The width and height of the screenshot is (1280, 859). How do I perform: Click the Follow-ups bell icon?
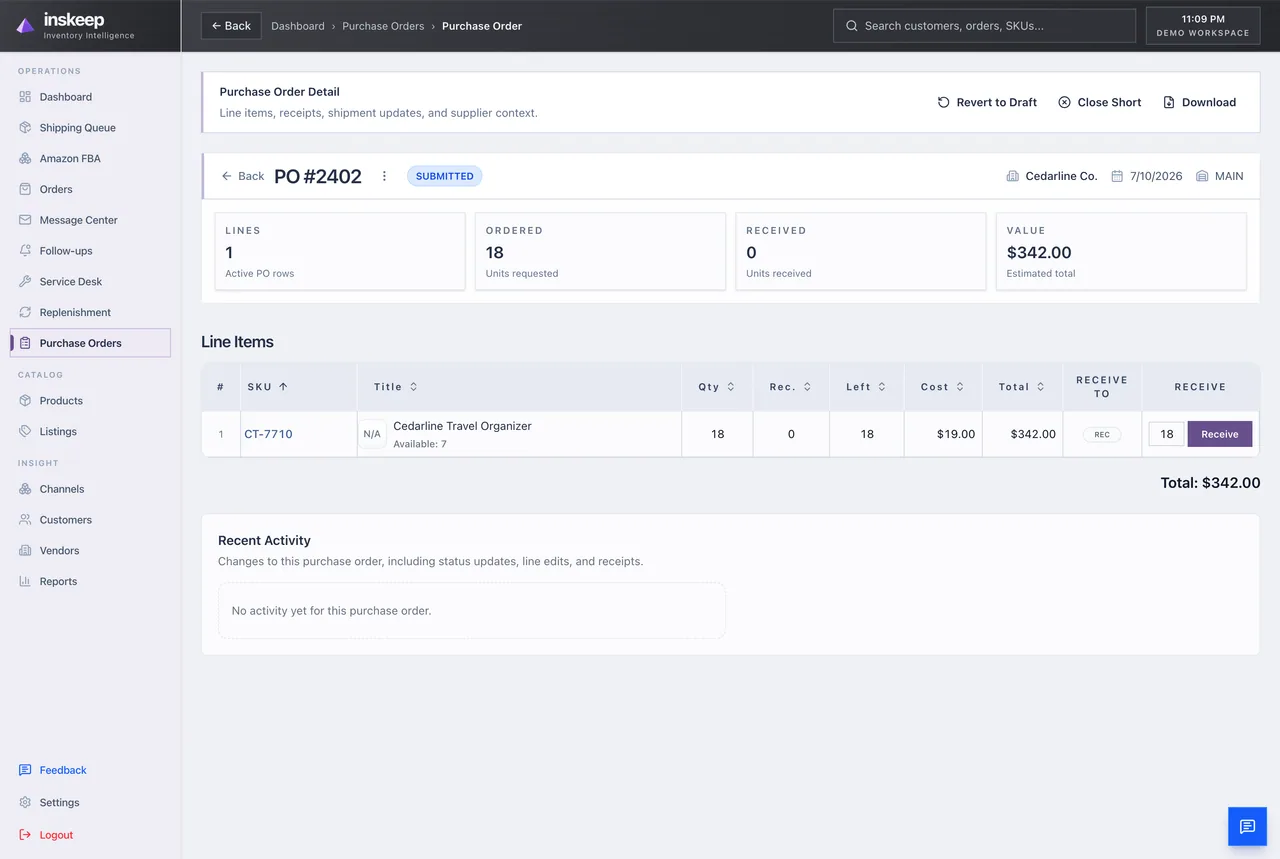(x=25, y=251)
